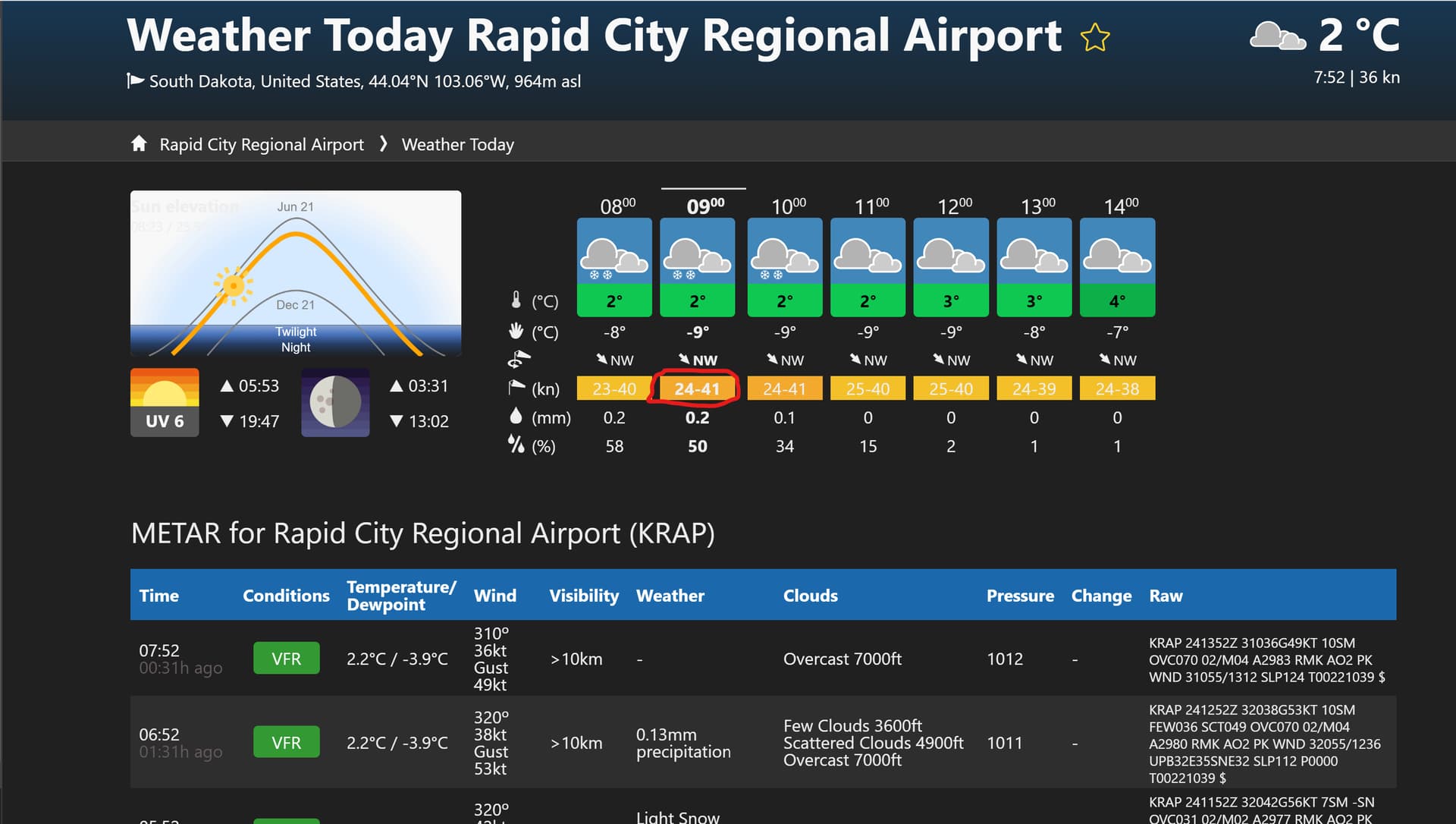The height and width of the screenshot is (824, 1456).
Task: Click the thermometer icon beside the temperature row
Action: tap(517, 300)
